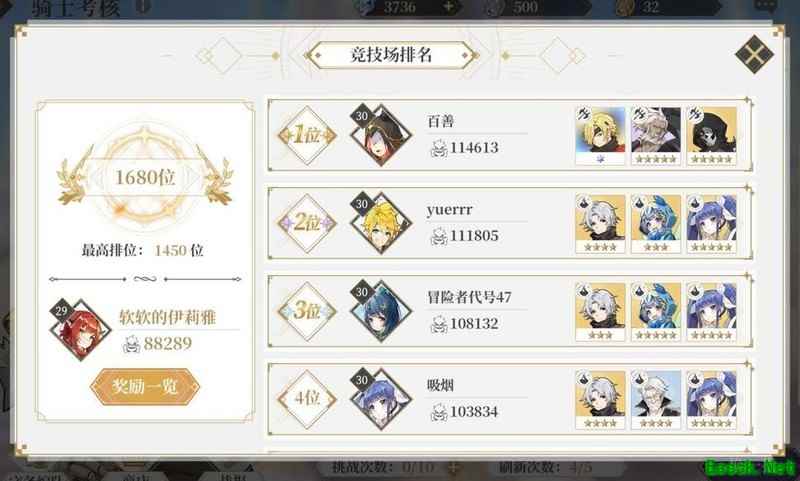Tap yuerrr's blonde avatar portrait
800x481 pixels.
click(381, 223)
